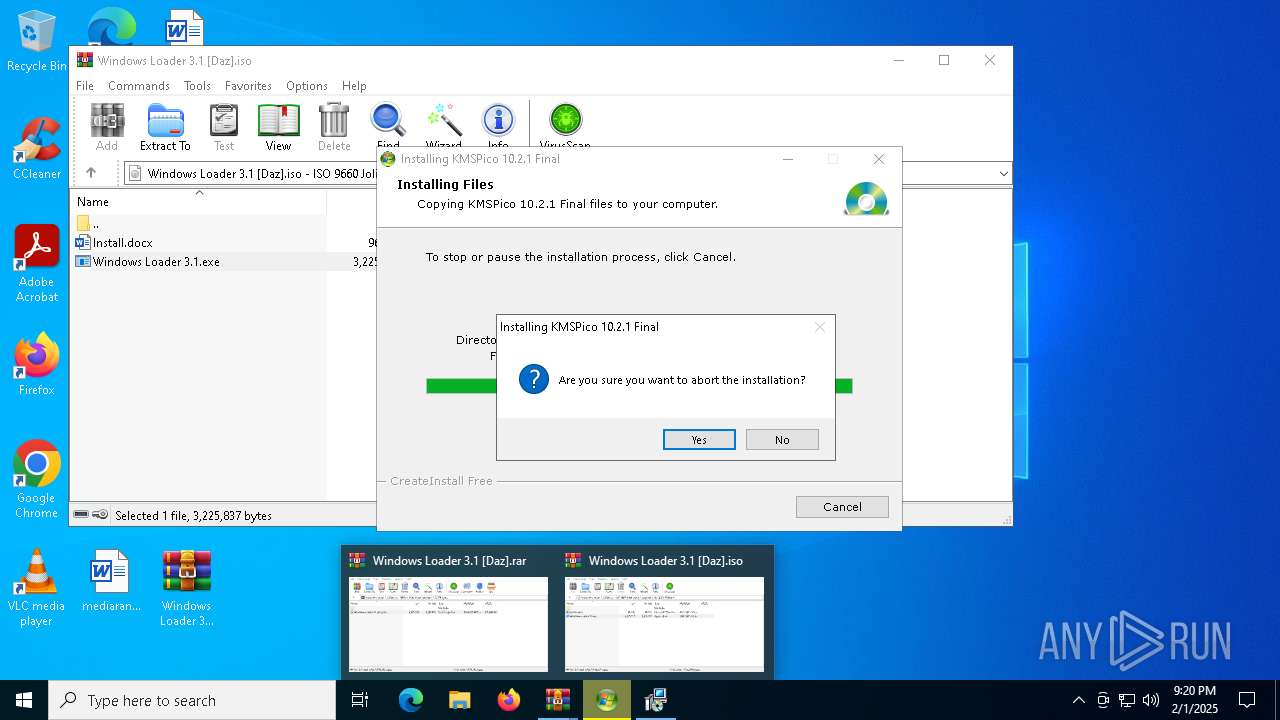Click the taskbar search box
Screen dimensions: 1280x720
click(192, 700)
